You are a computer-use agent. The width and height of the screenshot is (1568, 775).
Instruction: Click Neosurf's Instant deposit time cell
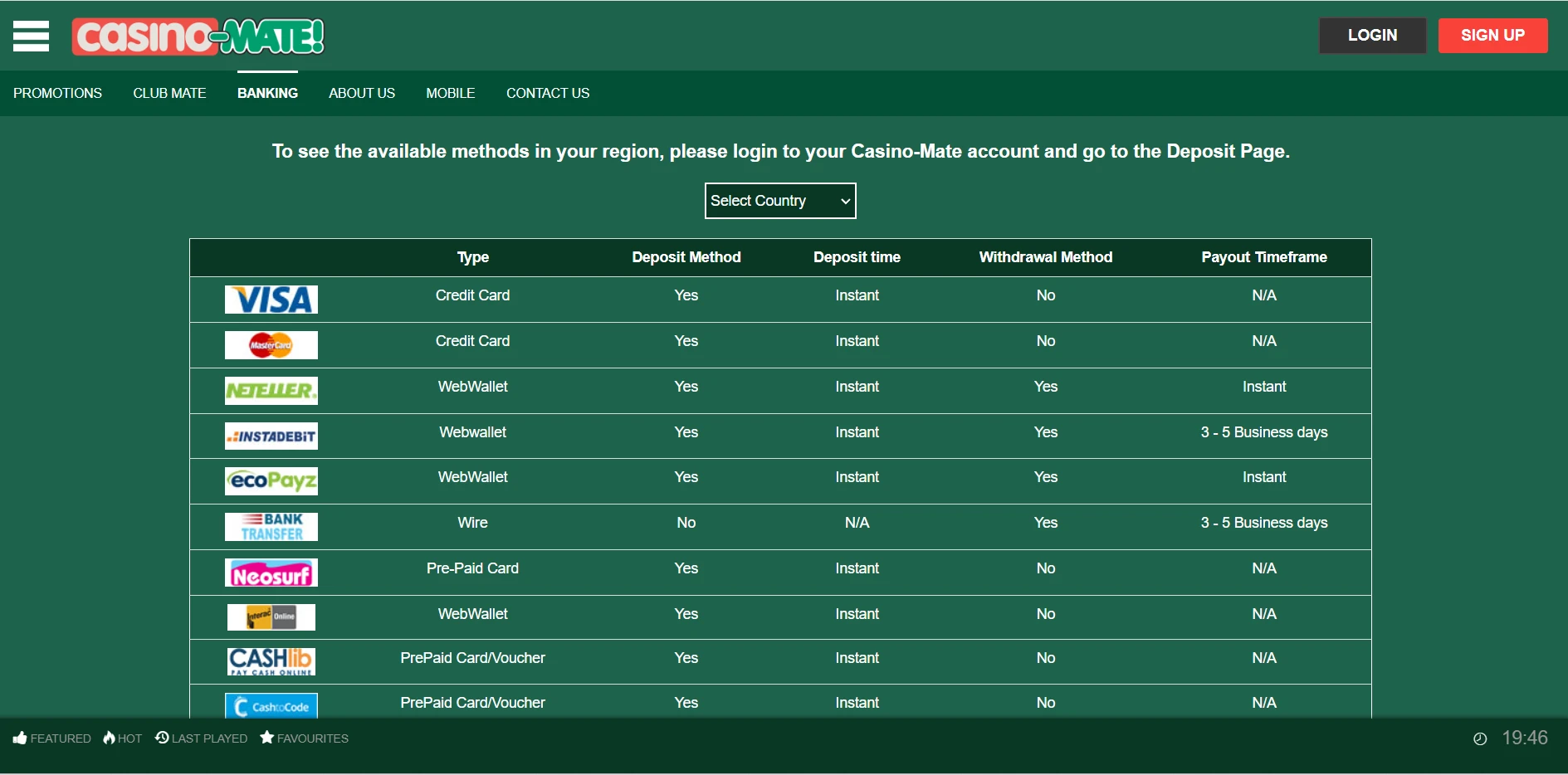point(857,568)
